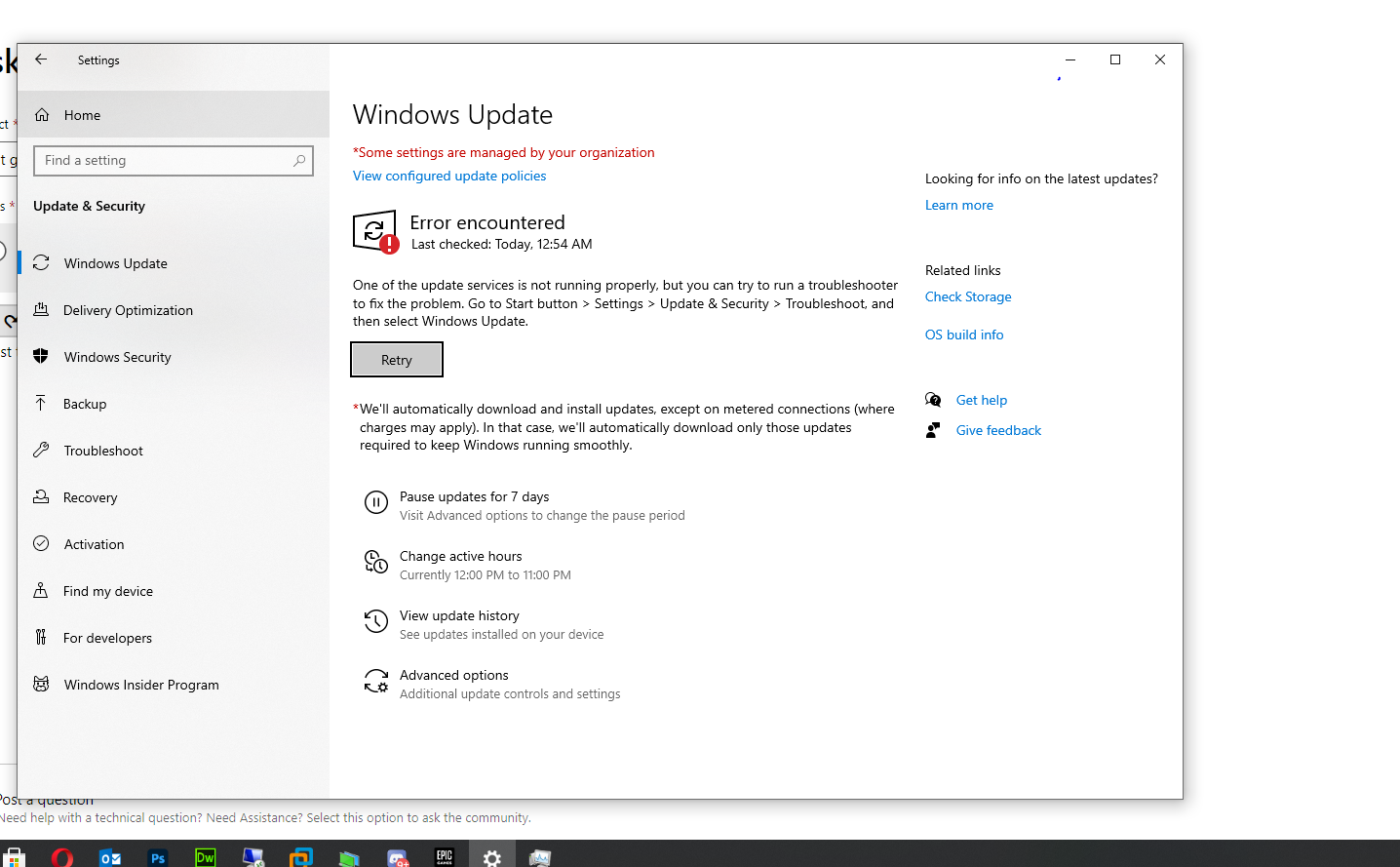
Task: Open Windows Insider Program settings
Action: click(174, 685)
